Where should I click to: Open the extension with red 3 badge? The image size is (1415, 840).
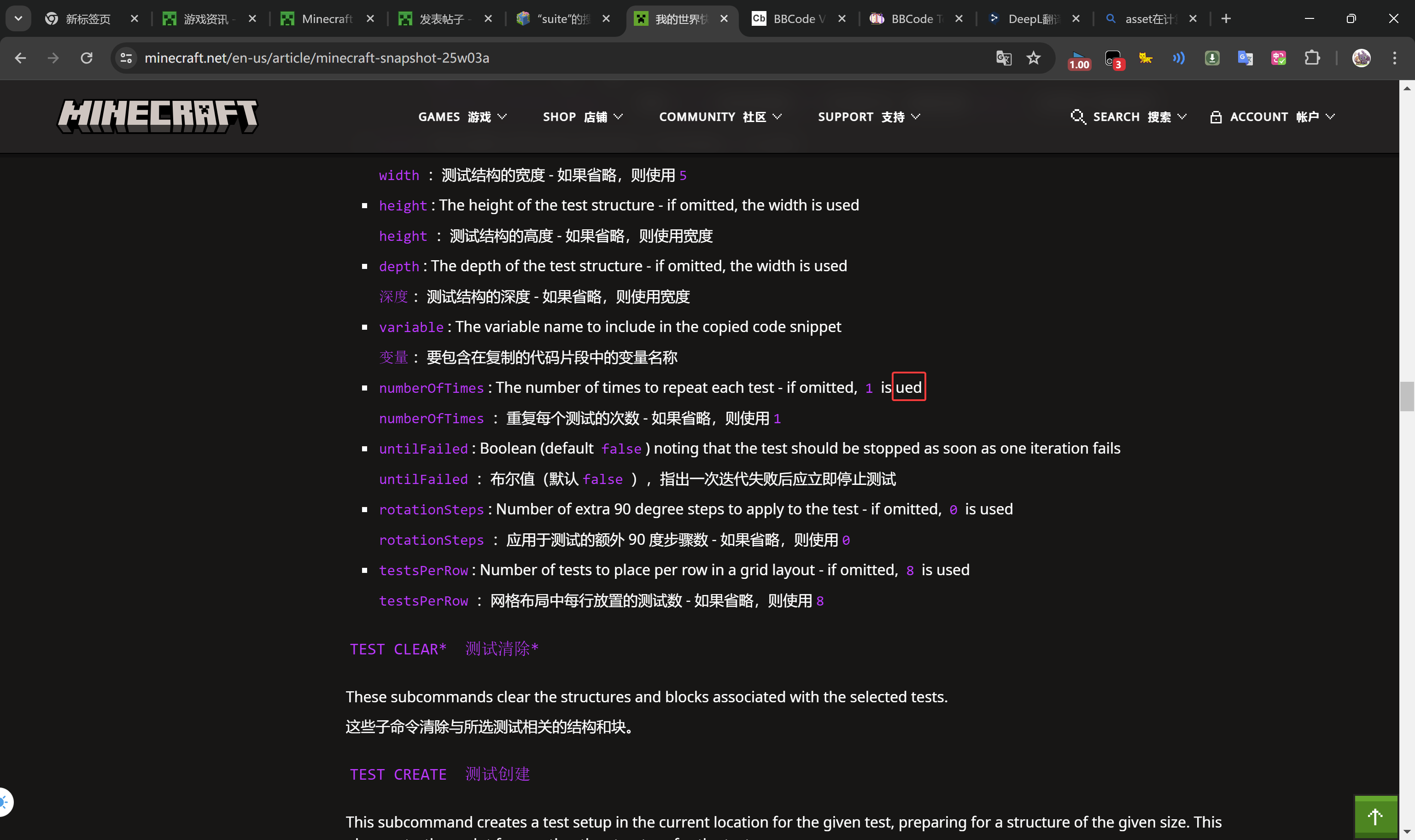point(1114,59)
